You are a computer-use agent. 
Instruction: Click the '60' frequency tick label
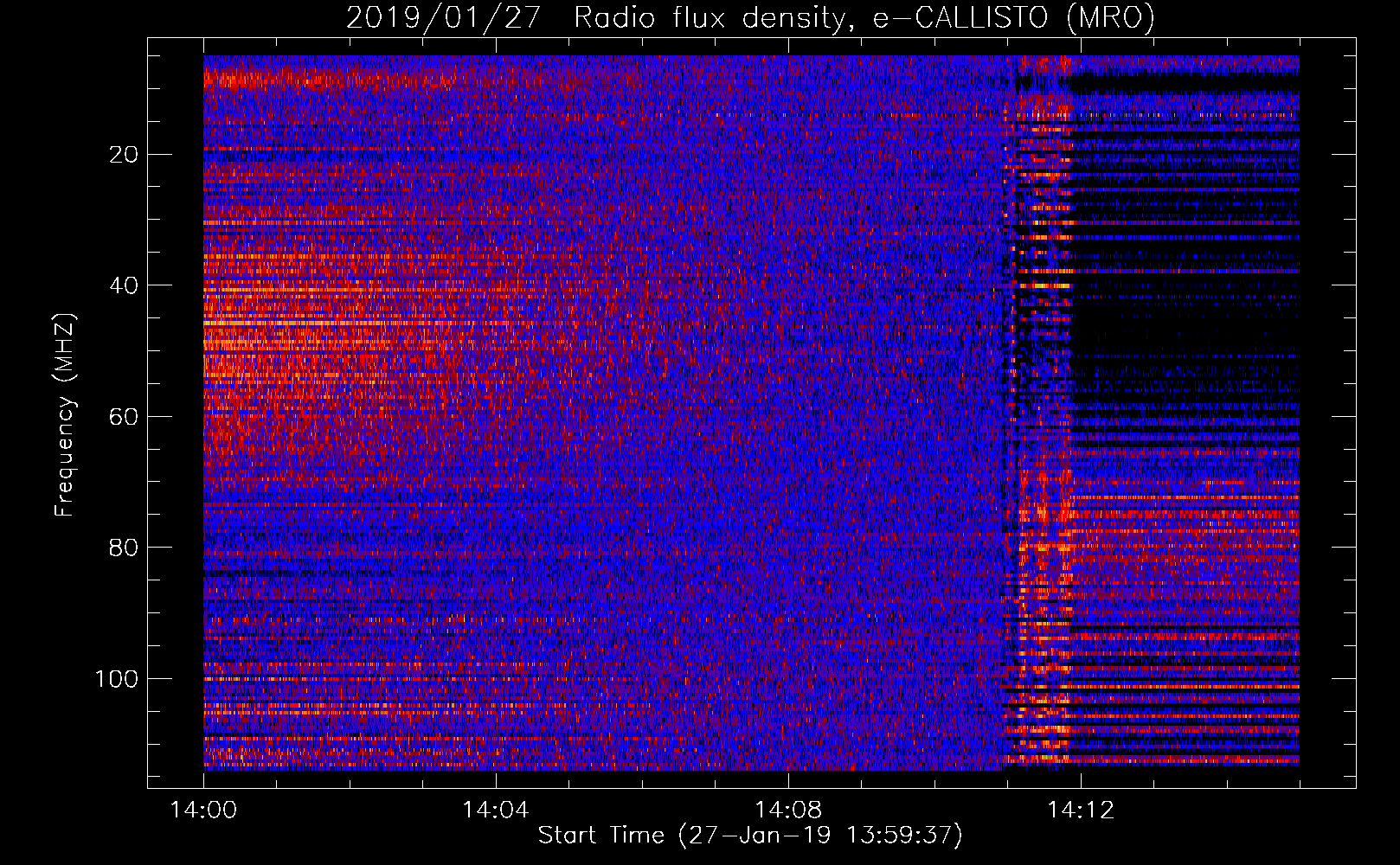pos(125,417)
